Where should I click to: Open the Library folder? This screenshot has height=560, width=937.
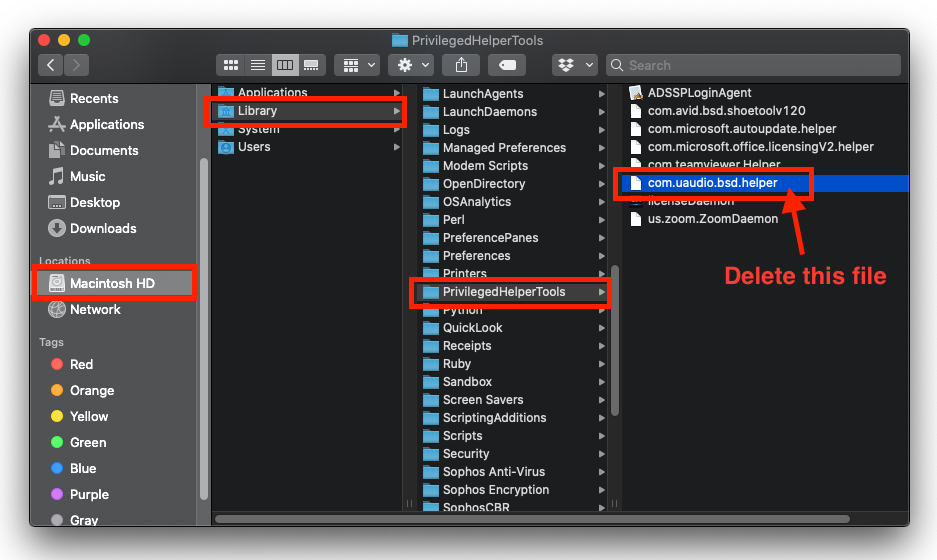pyautogui.click(x=257, y=111)
